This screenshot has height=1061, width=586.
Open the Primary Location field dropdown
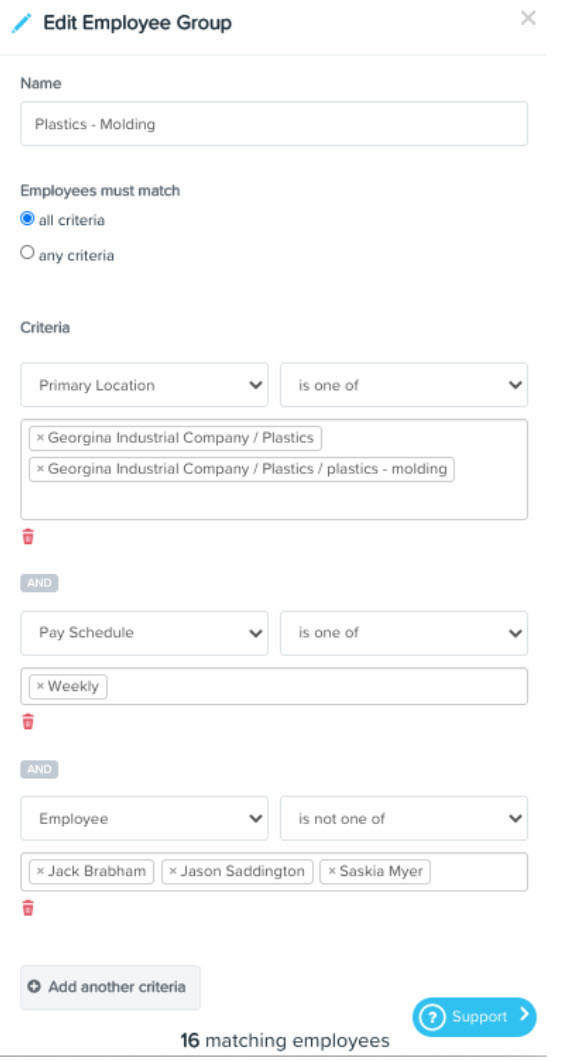[x=144, y=385]
